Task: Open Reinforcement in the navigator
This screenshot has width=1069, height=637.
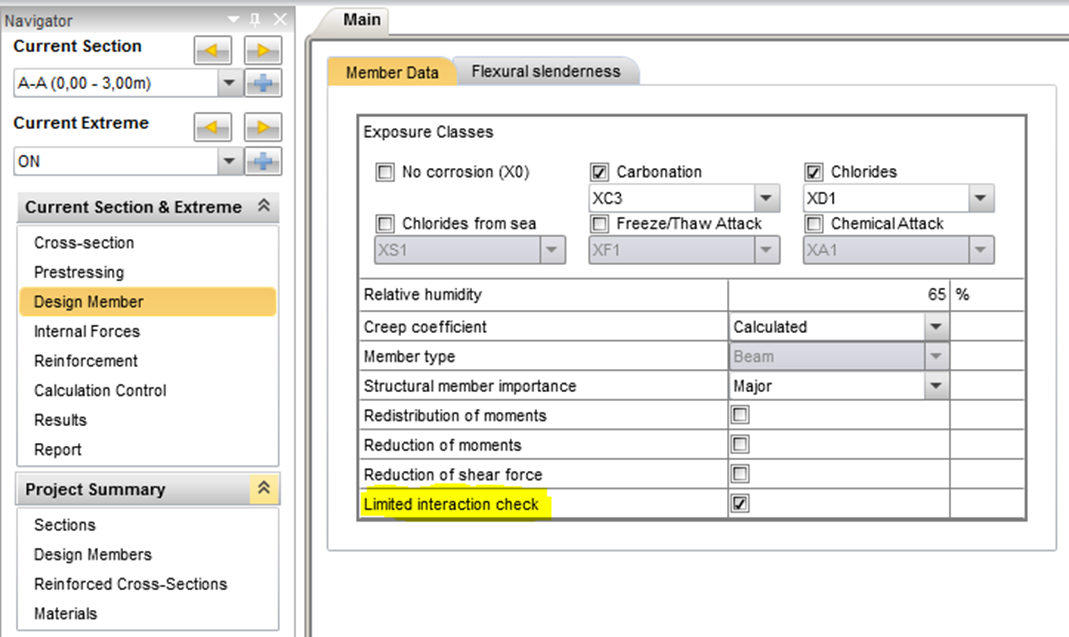Action: [x=86, y=361]
